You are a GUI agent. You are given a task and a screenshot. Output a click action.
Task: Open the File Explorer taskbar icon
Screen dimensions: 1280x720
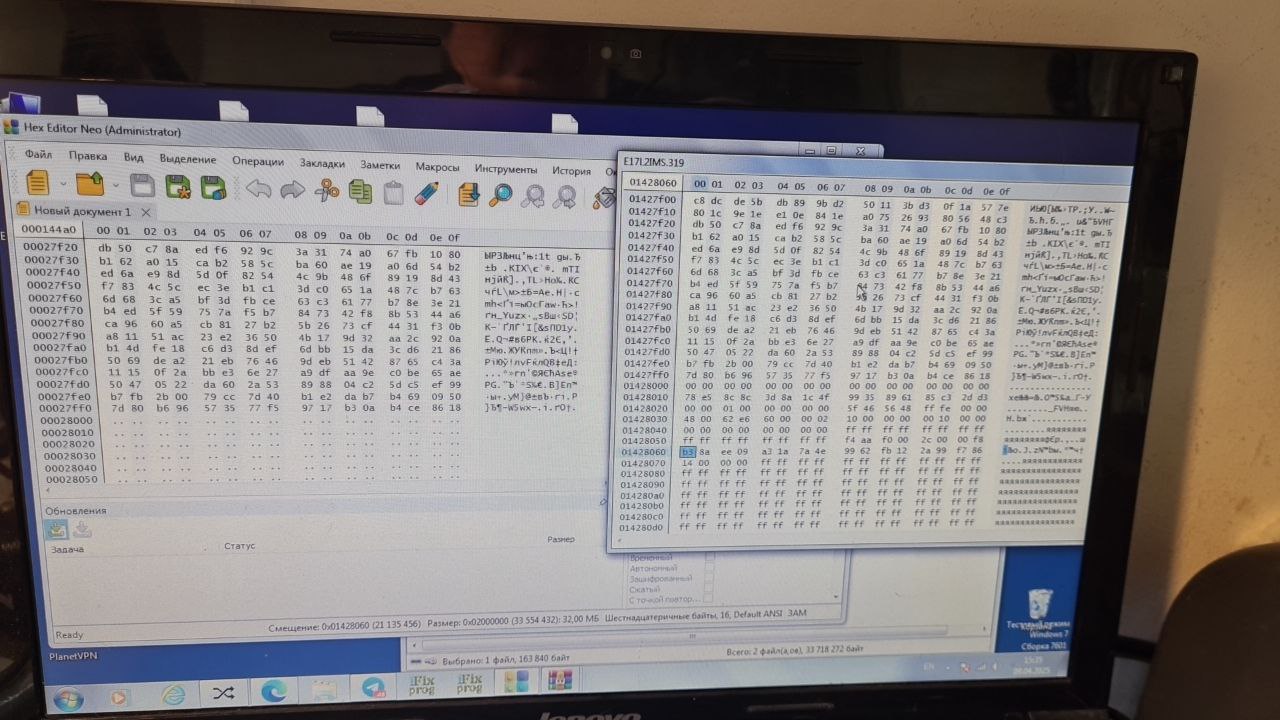[x=325, y=690]
